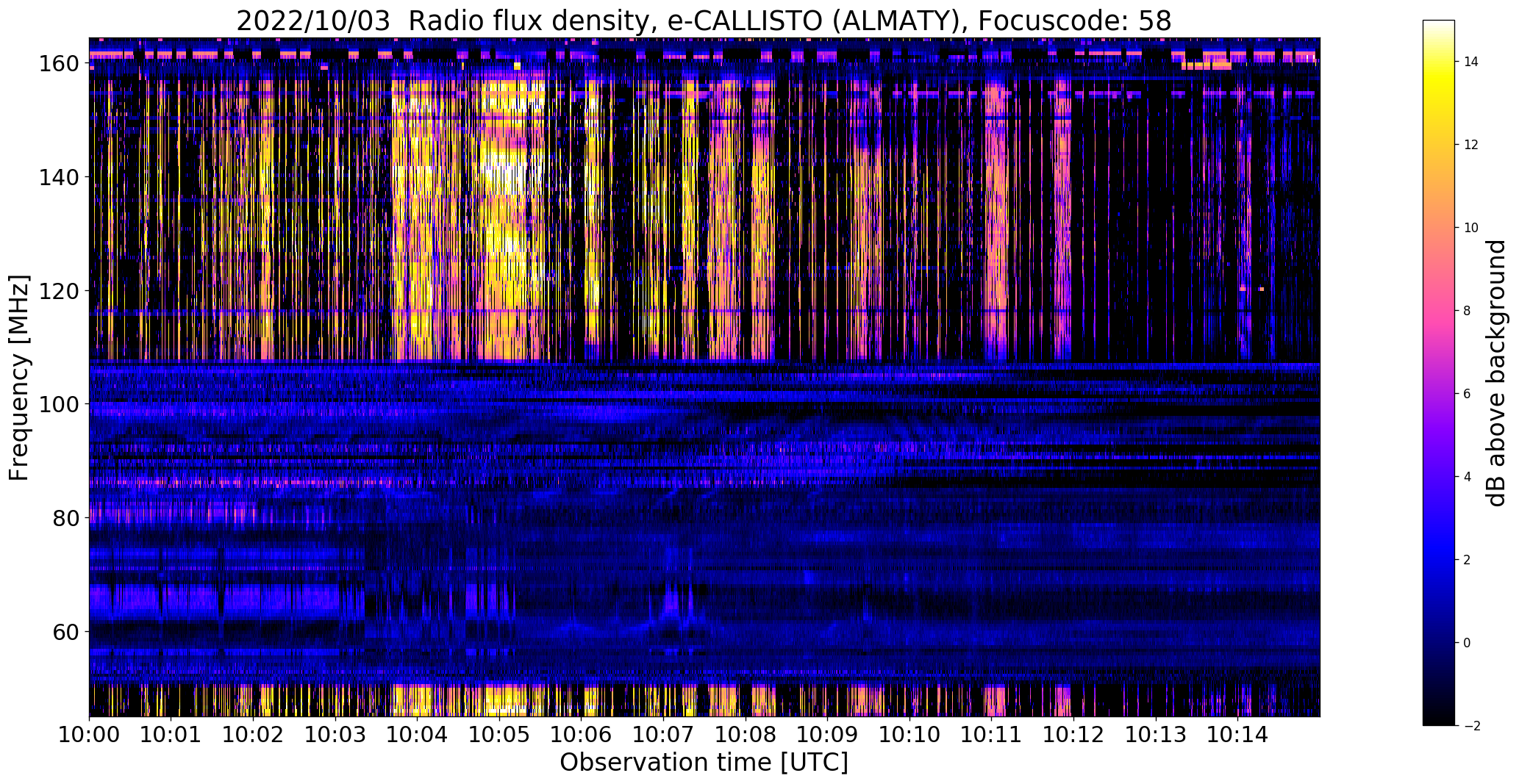Click the colorbar tick label '12'
Image resolution: width=1519 pixels, height=784 pixels.
click(x=1471, y=145)
